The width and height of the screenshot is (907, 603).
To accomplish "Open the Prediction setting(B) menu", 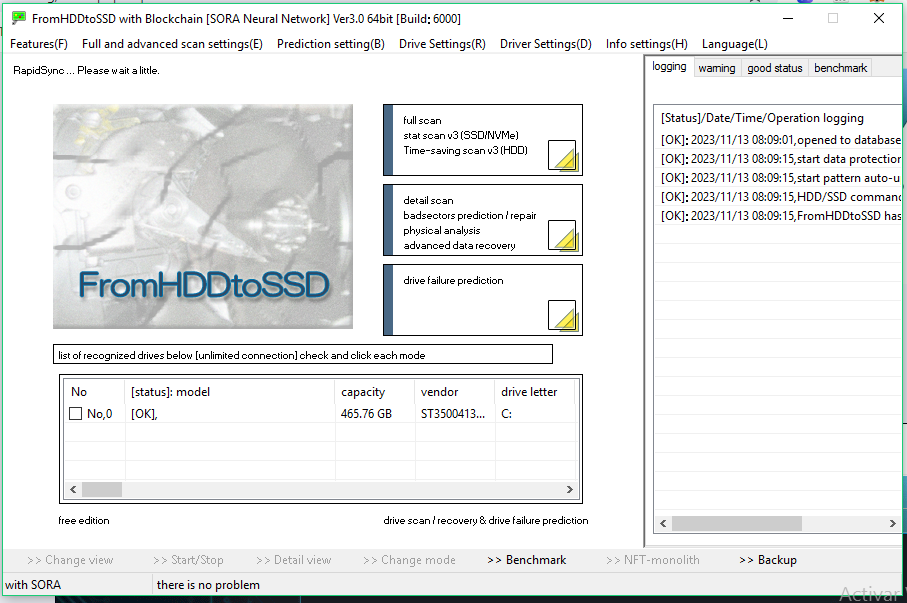I will pos(331,44).
